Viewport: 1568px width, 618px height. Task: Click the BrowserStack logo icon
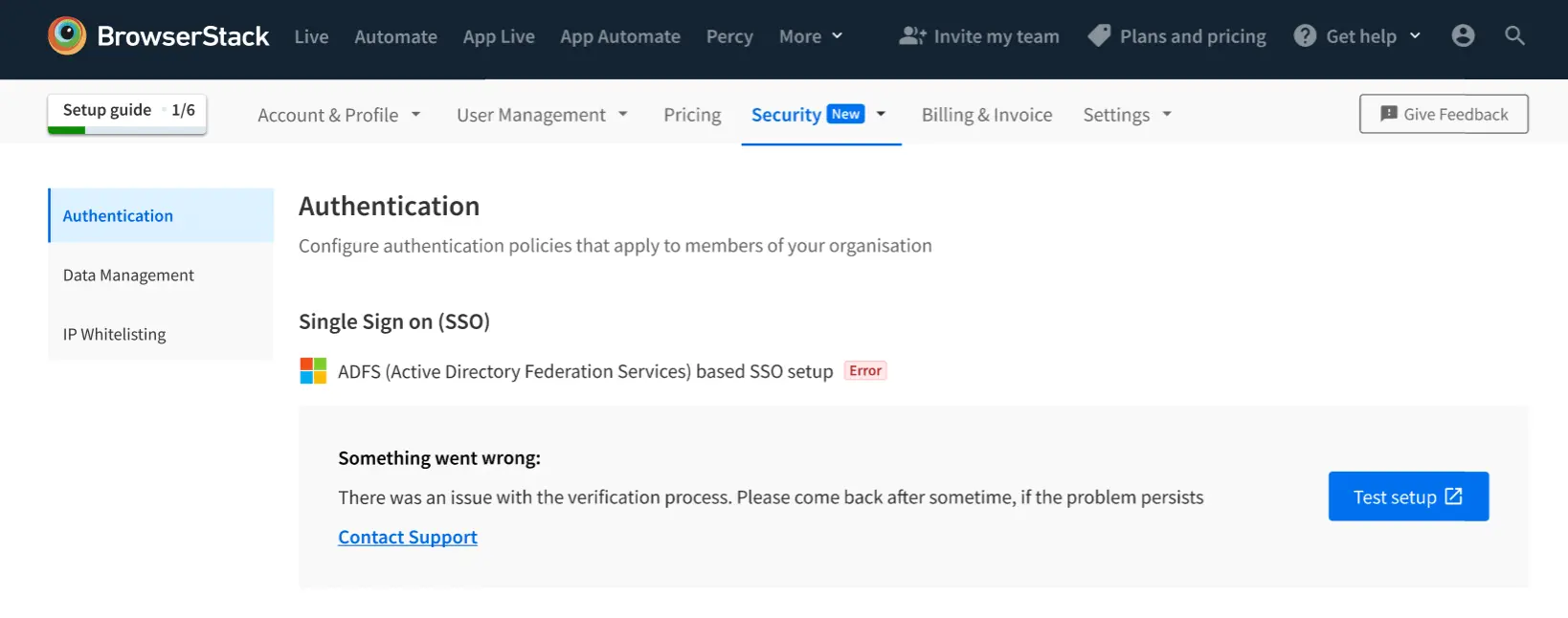coord(67,36)
